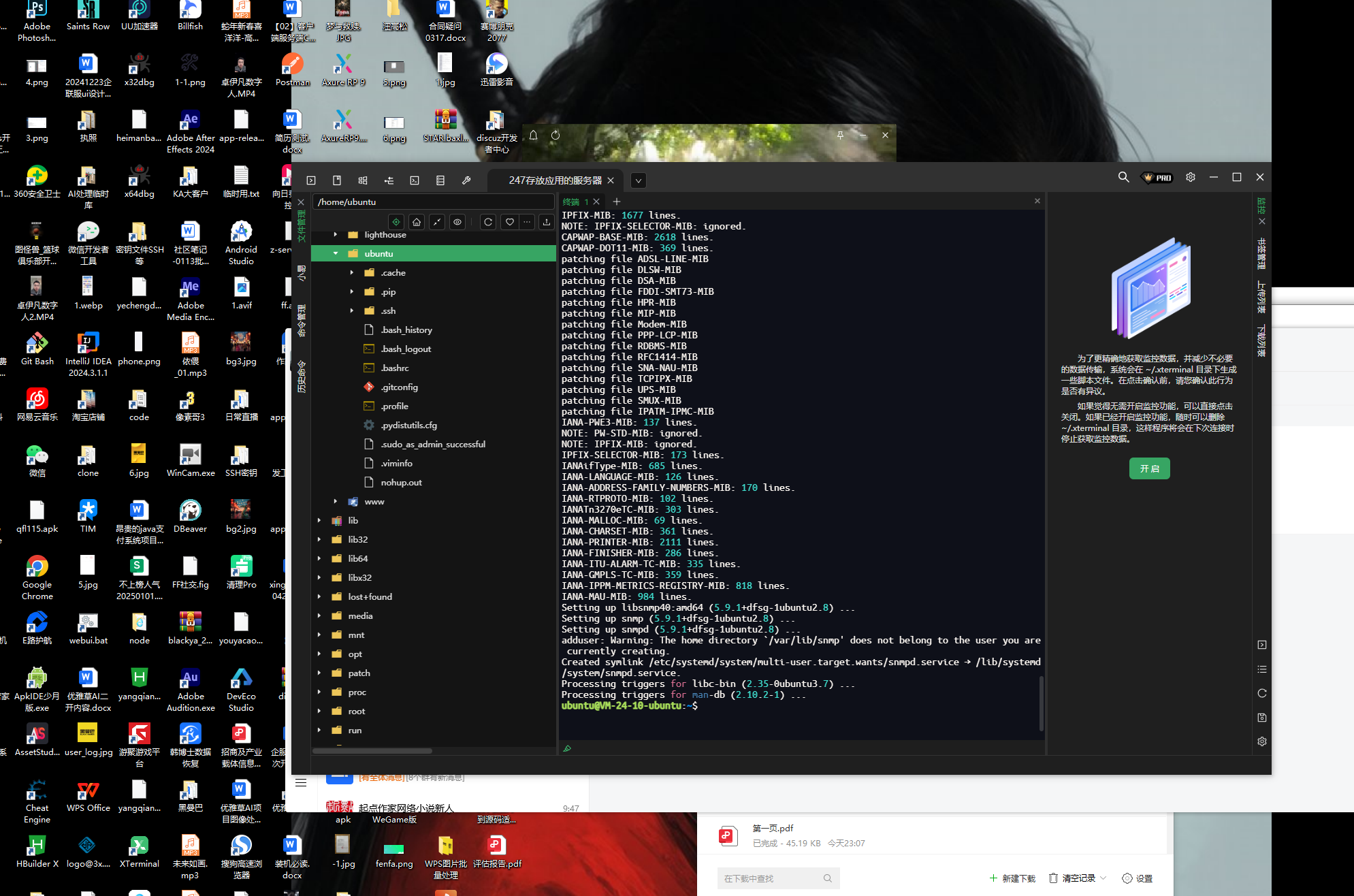Image resolution: width=1354 pixels, height=896 pixels.
Task: Click the favorite heart icon
Action: (x=509, y=222)
